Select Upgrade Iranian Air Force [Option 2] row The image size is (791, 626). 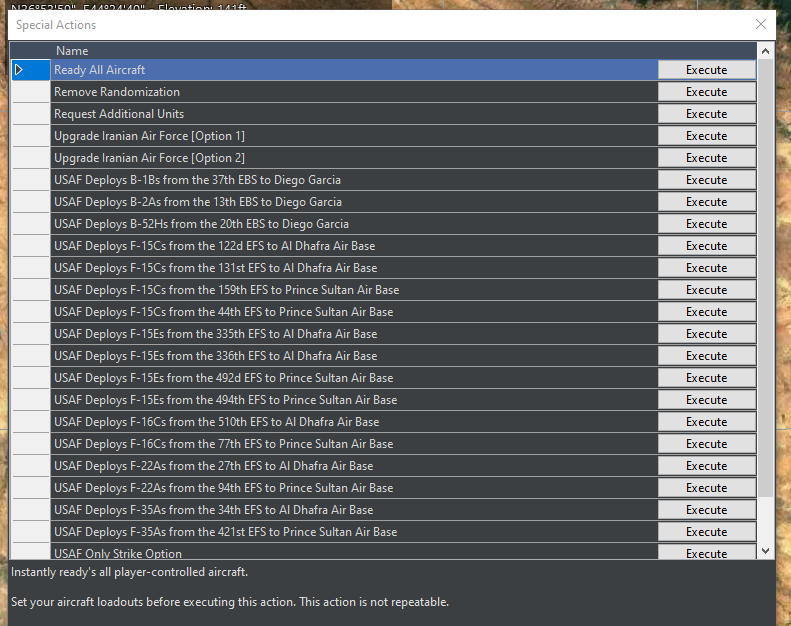coord(354,158)
